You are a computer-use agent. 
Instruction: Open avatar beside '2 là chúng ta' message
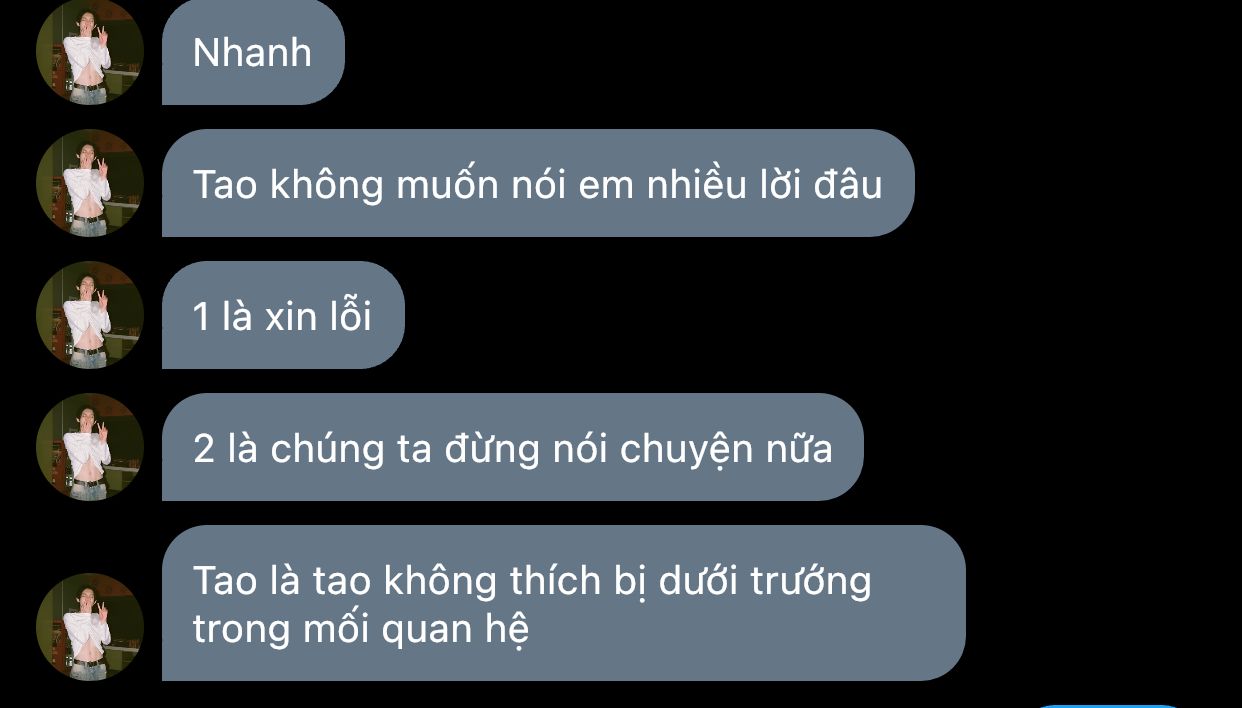90,447
